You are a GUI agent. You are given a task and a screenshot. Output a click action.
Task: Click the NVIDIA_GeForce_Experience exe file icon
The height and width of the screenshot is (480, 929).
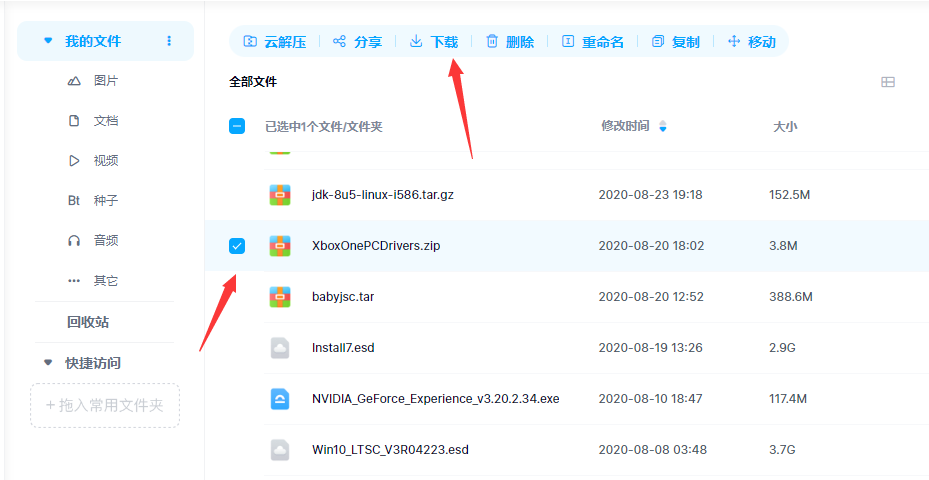click(x=280, y=399)
